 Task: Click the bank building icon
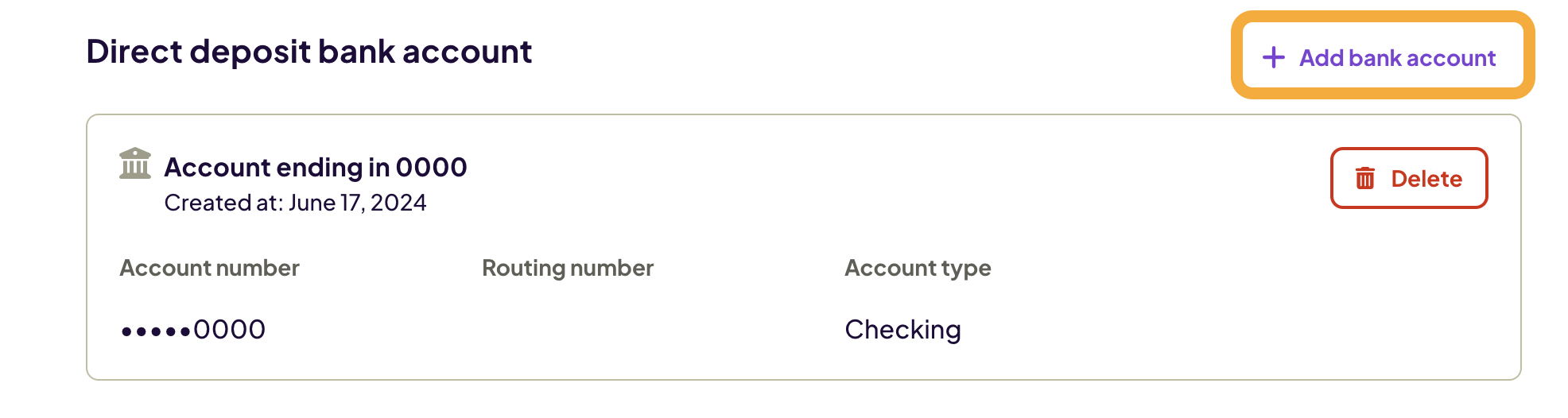pos(135,164)
